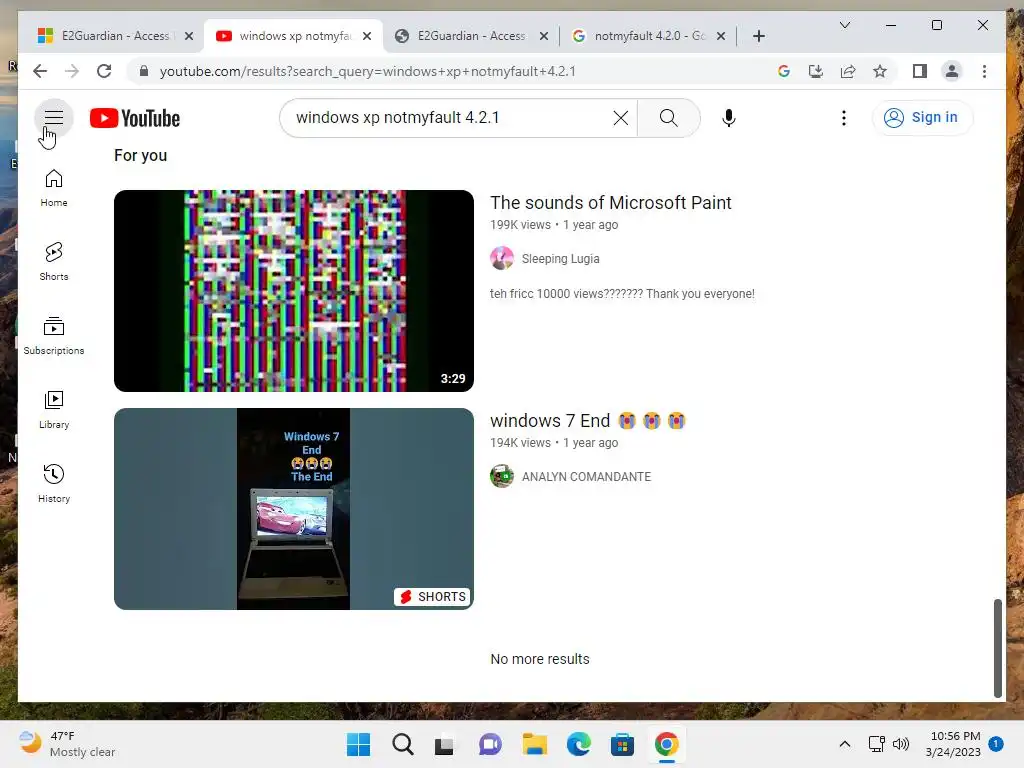Share this page from address bar

point(848,71)
